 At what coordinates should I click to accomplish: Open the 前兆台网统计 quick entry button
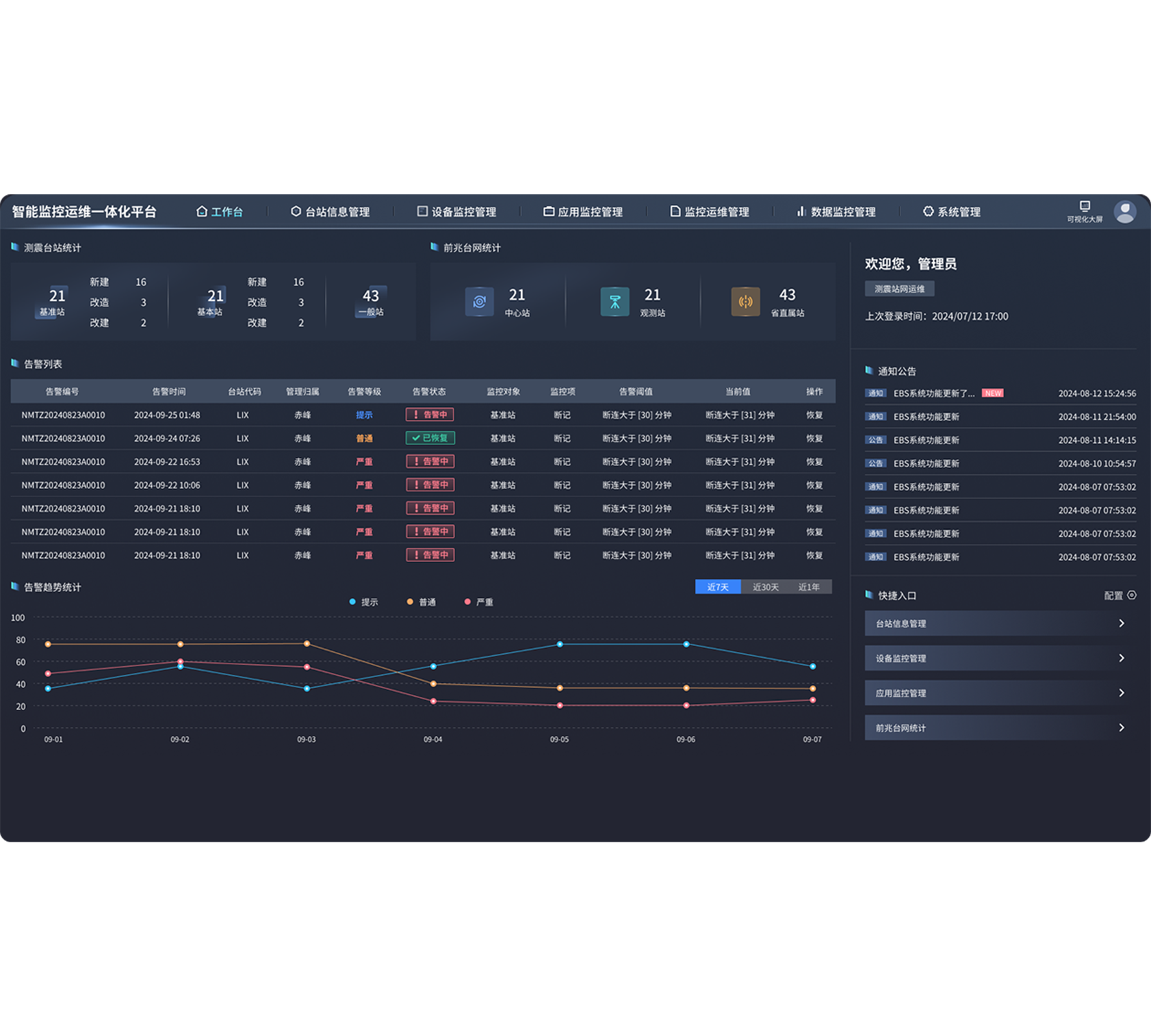click(x=1001, y=727)
